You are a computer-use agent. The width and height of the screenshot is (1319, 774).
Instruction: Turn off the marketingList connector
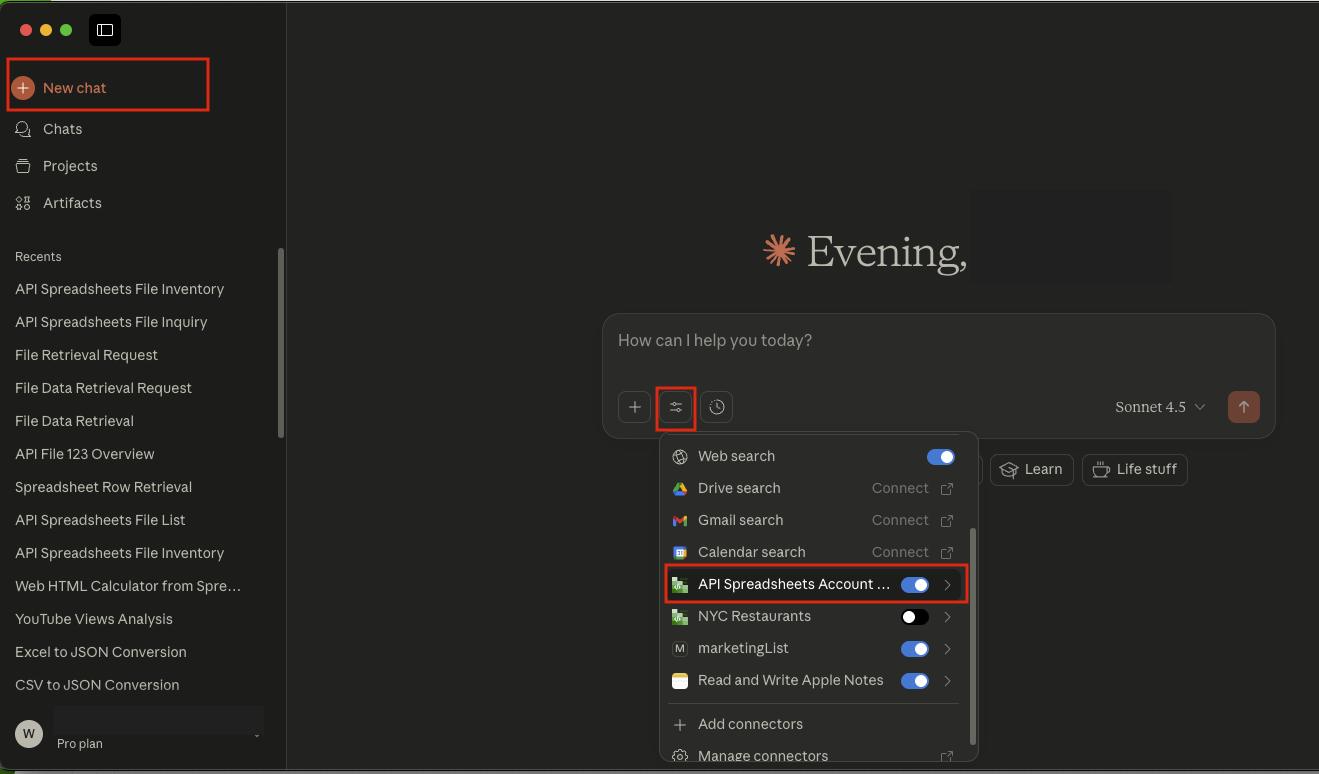click(915, 648)
